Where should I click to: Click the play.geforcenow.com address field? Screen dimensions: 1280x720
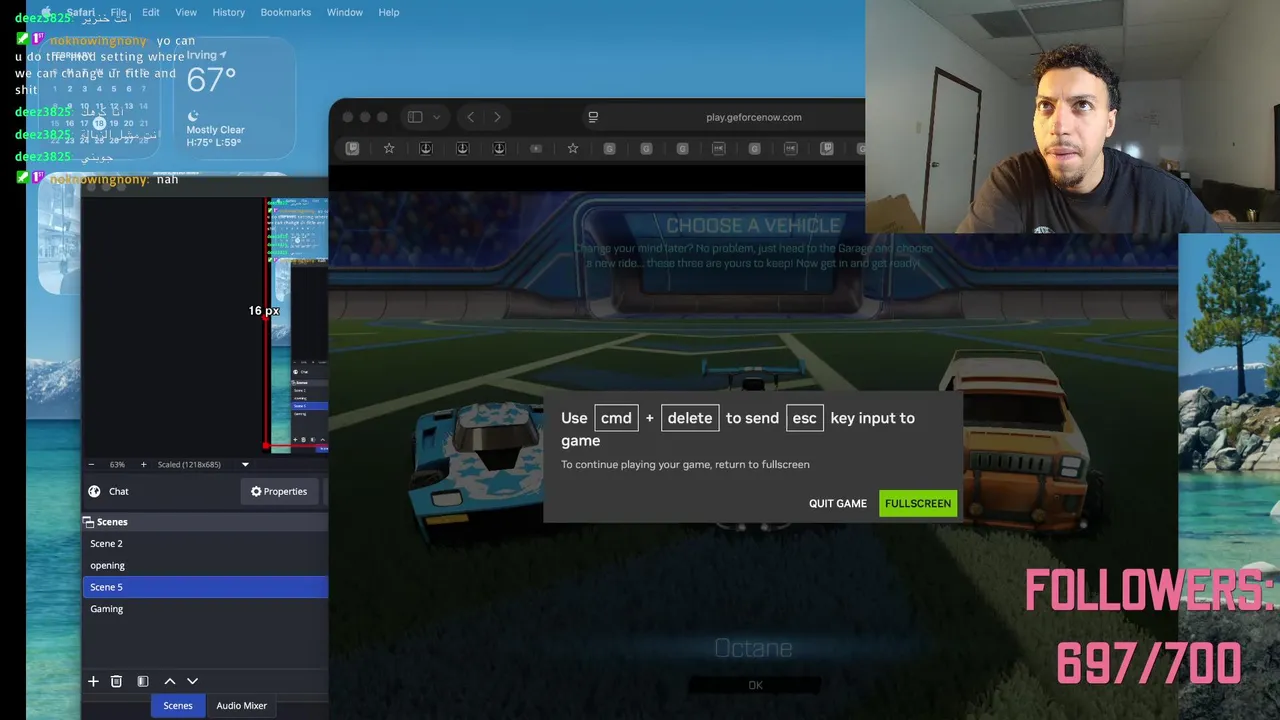click(753, 117)
